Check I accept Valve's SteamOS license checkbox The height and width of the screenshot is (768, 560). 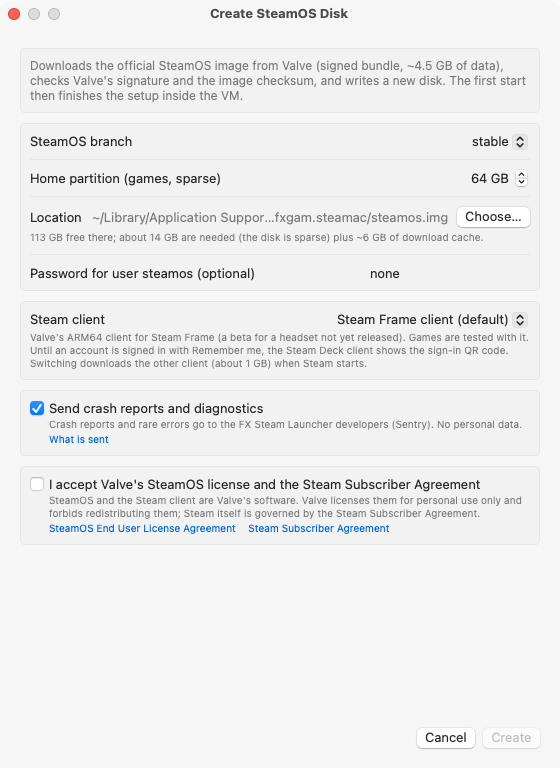click(37, 484)
